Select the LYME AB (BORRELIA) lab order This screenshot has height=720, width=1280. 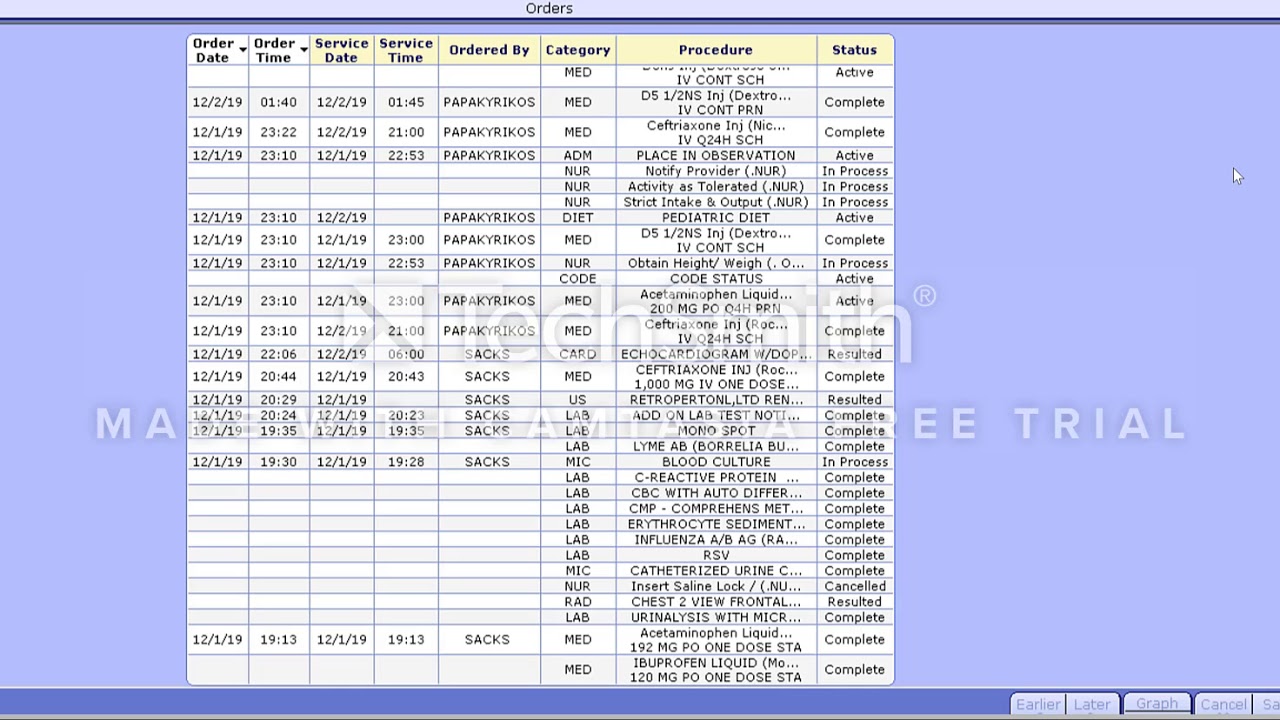pos(716,447)
